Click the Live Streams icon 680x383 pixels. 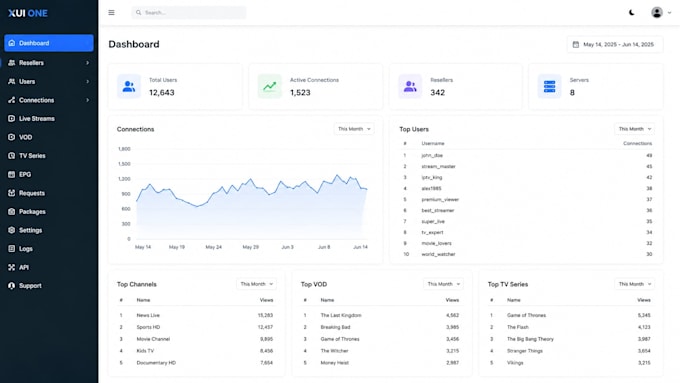[x=12, y=118]
